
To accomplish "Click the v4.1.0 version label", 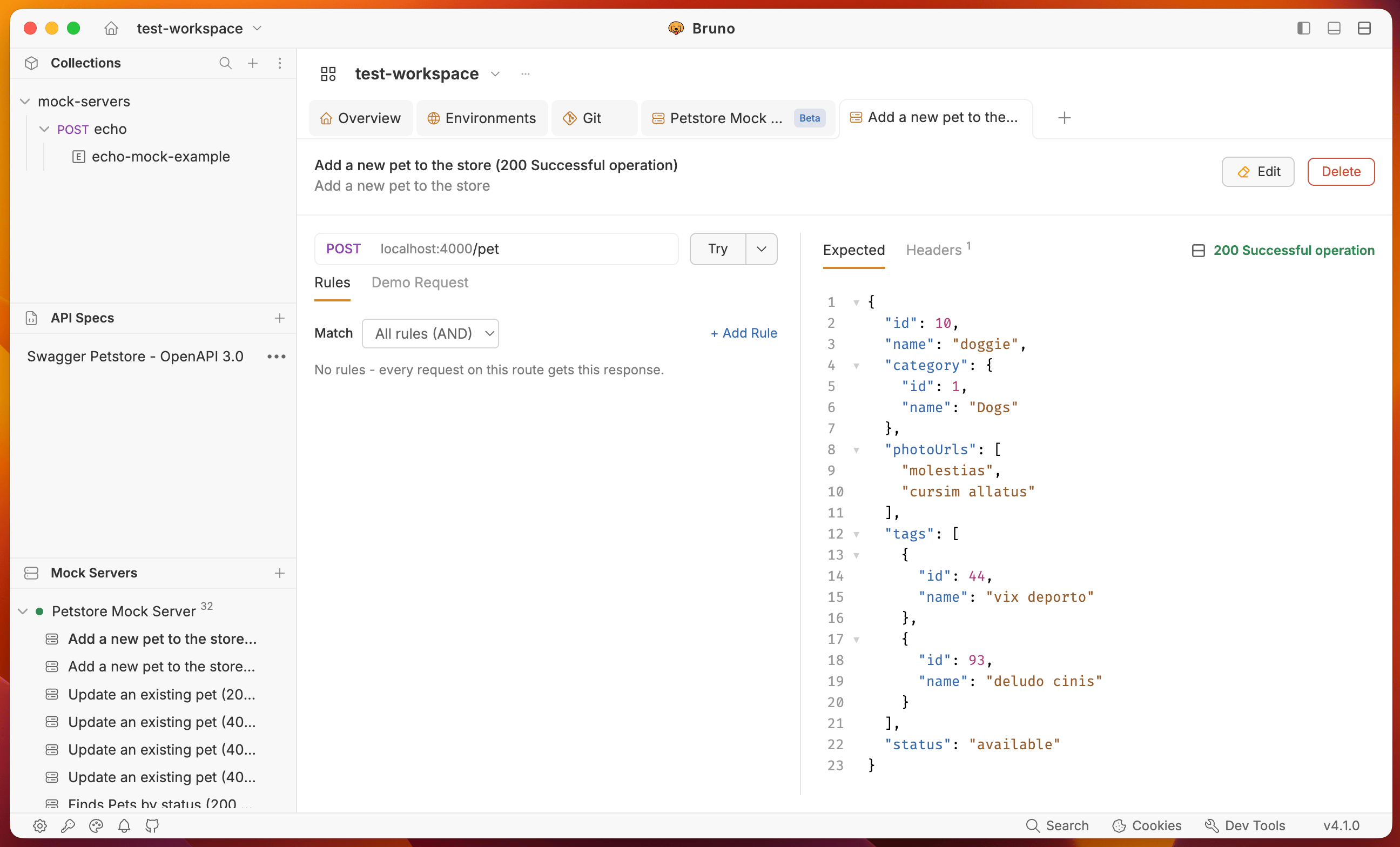I will click(x=1341, y=826).
